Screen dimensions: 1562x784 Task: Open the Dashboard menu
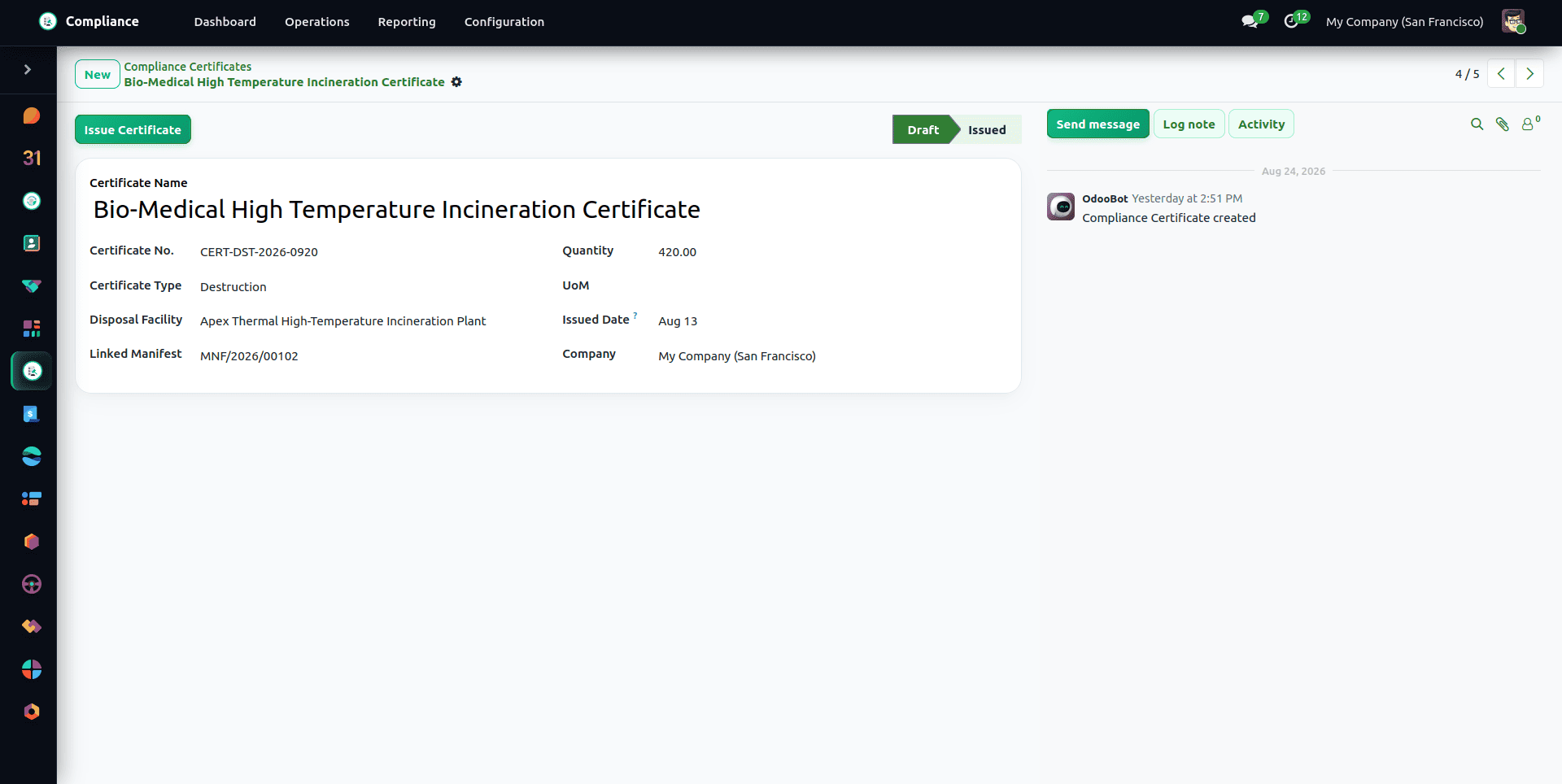[225, 22]
